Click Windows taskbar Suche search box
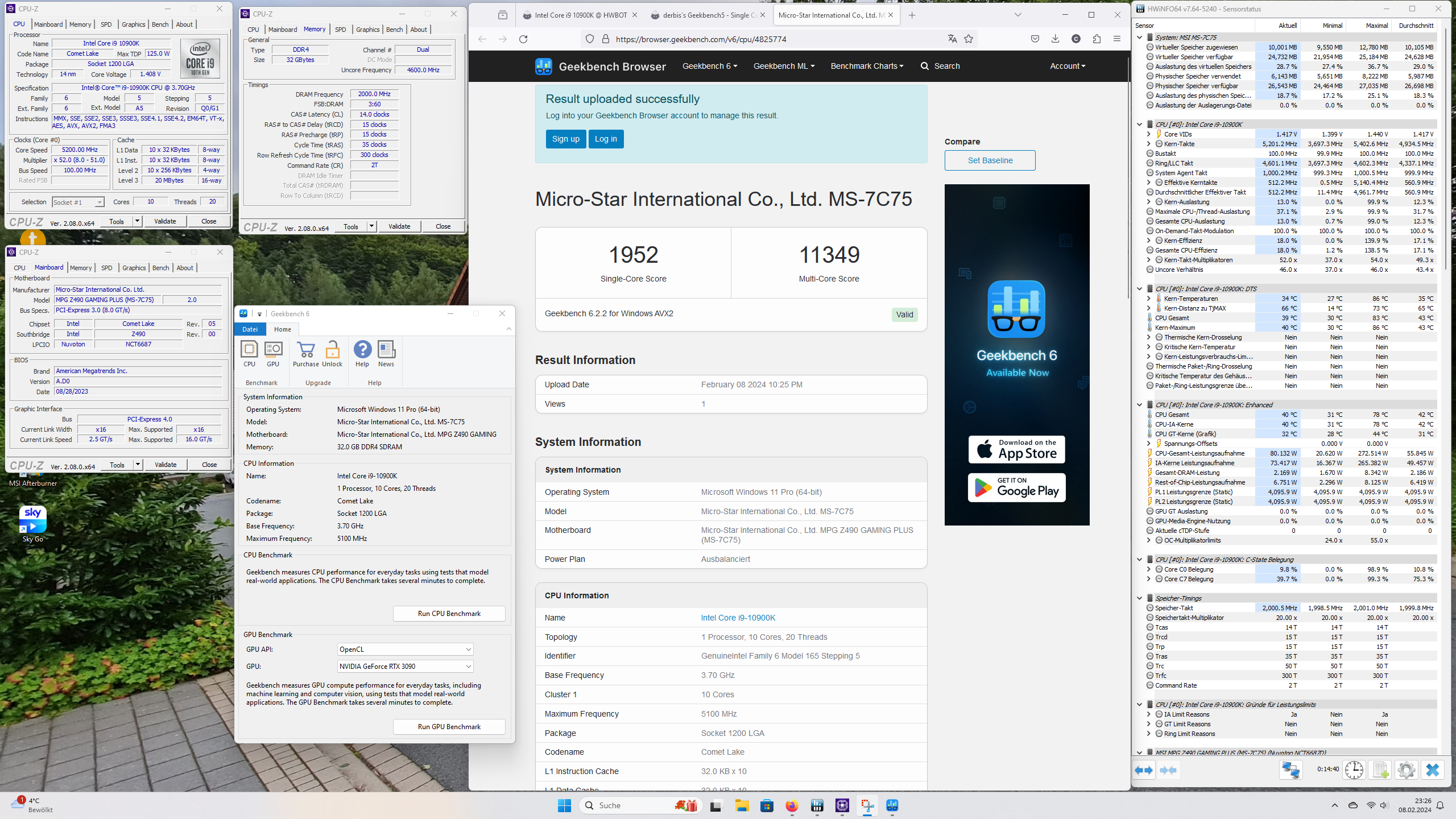 pos(641,805)
